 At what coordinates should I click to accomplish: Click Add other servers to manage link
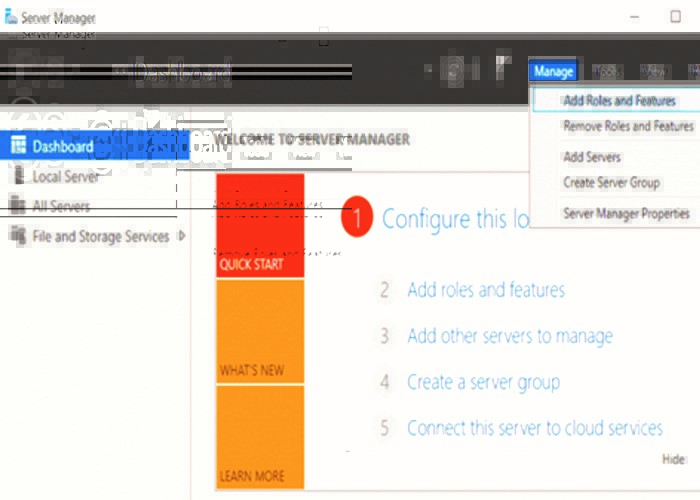coord(510,336)
